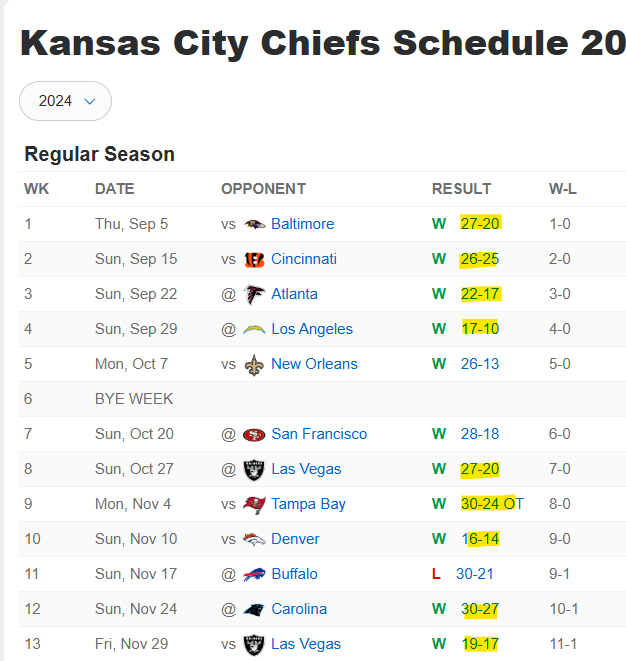Click the Cincinnati Bengals logo icon
This screenshot has width=626, height=661.
click(x=254, y=259)
